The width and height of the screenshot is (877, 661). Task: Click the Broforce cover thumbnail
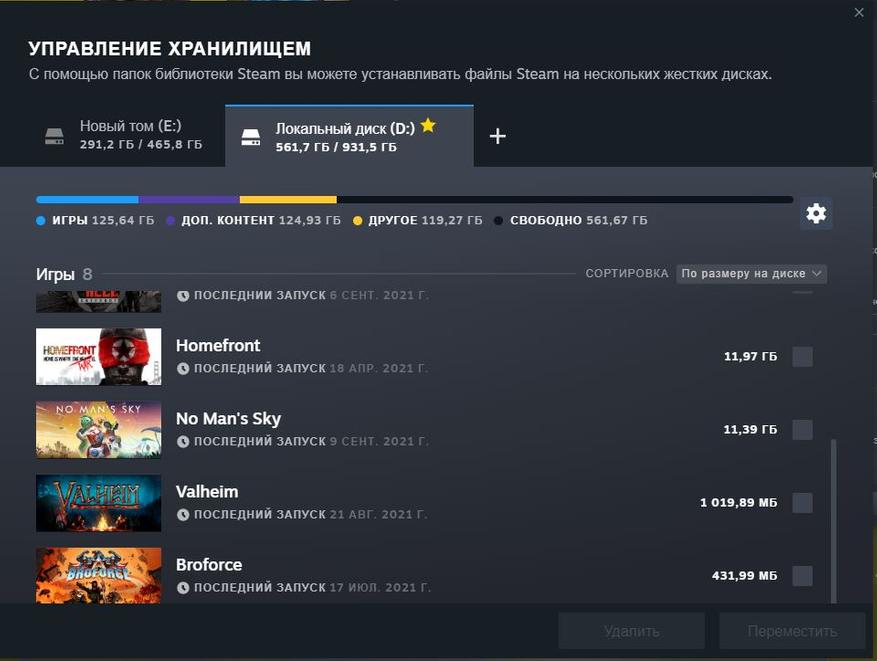(x=98, y=575)
